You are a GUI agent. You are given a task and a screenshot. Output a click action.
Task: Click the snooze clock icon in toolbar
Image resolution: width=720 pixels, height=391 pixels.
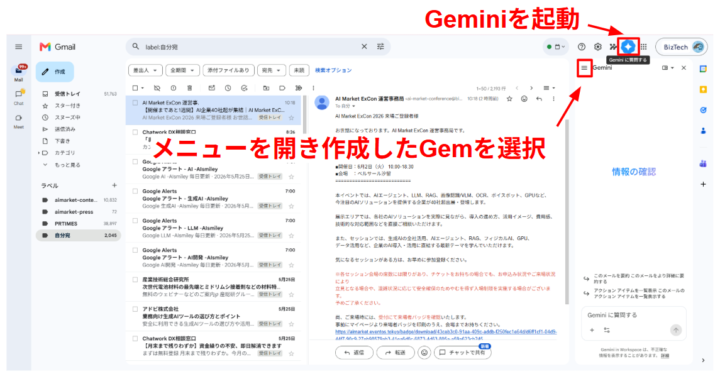point(228,88)
